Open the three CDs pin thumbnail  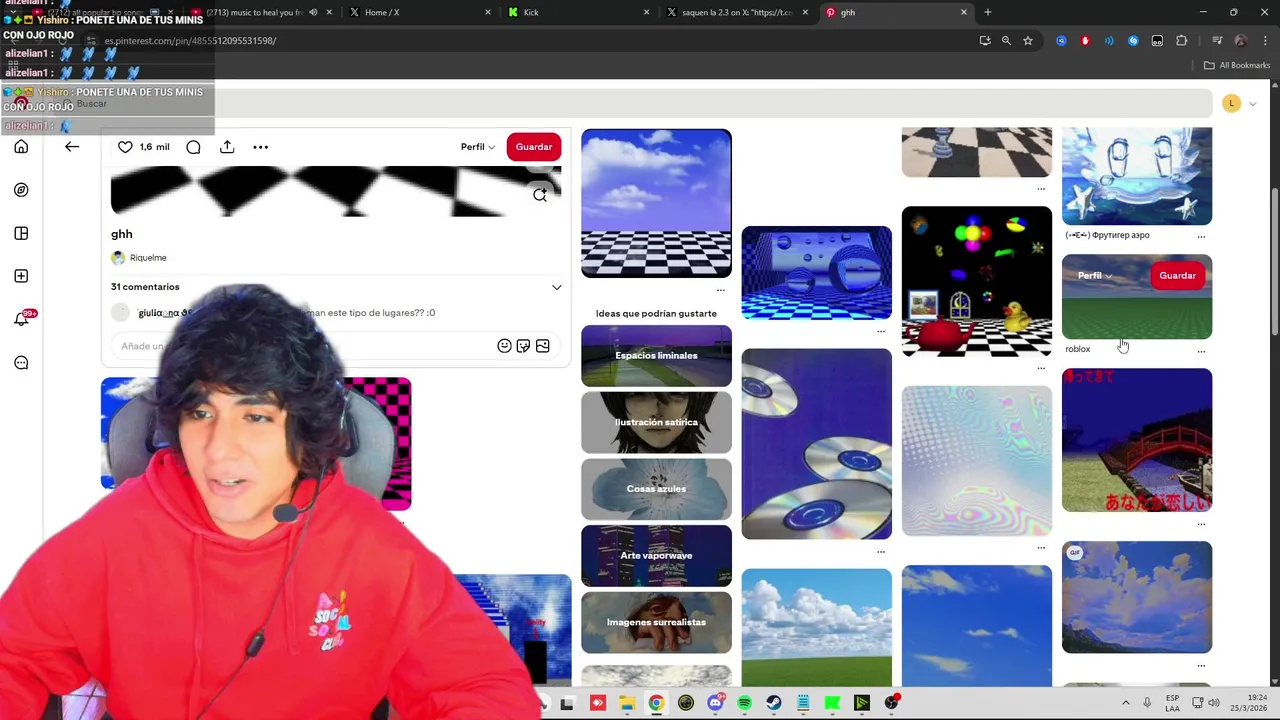(817, 444)
